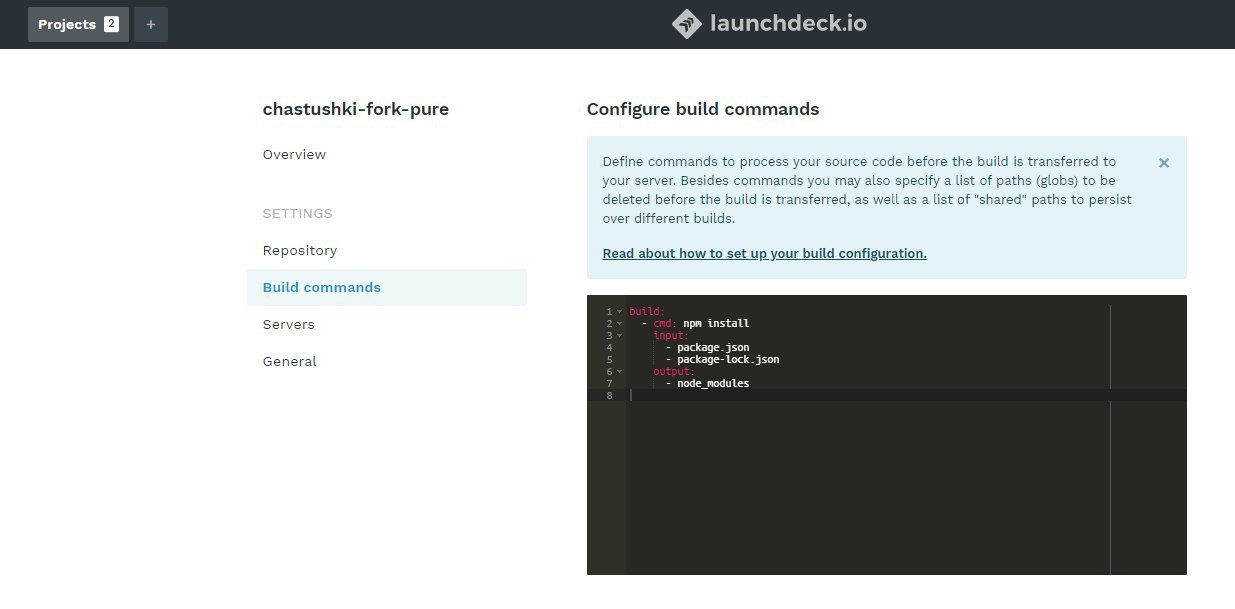This screenshot has width=1235, height=609.
Task: Click 'npm install' in the code editor
Action: (x=716, y=324)
